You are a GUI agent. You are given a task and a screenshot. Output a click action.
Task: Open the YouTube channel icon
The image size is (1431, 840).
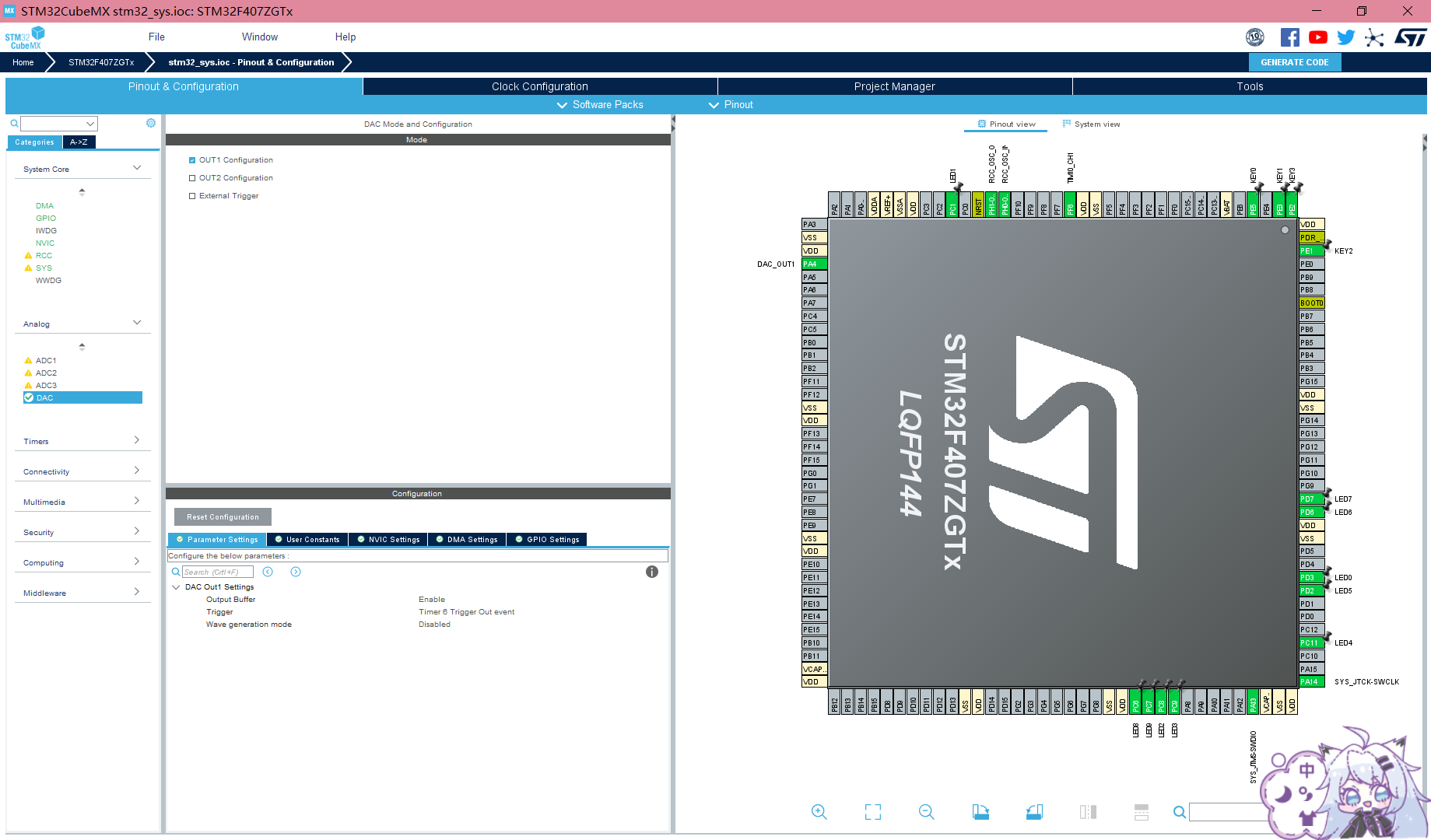point(1317,37)
